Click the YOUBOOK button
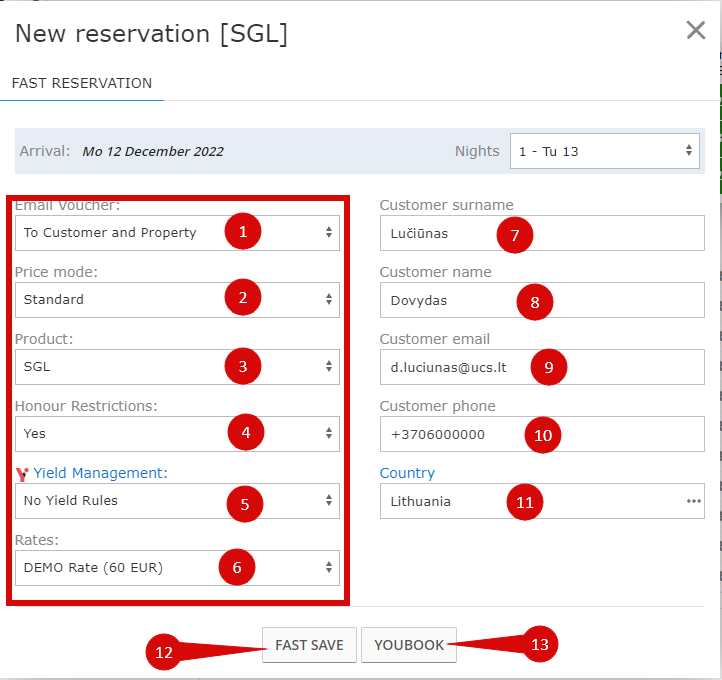 408,645
